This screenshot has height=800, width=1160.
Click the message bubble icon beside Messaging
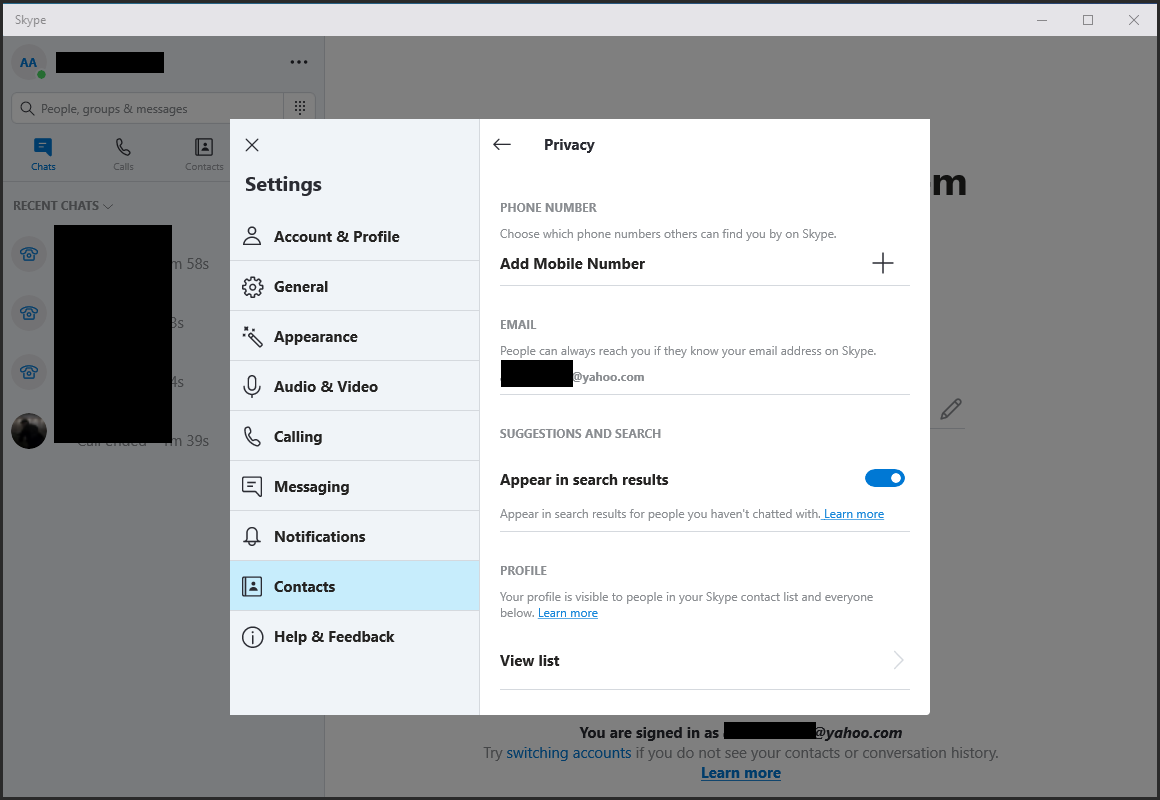[x=252, y=486]
